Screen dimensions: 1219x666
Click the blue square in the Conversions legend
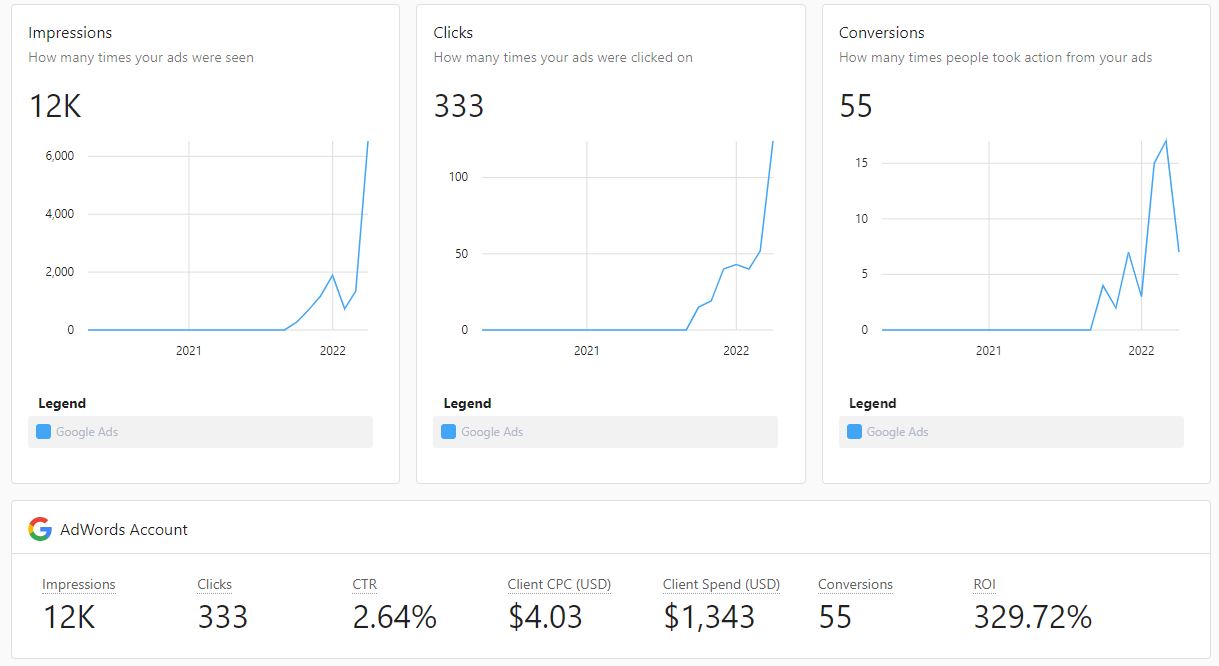pos(854,432)
